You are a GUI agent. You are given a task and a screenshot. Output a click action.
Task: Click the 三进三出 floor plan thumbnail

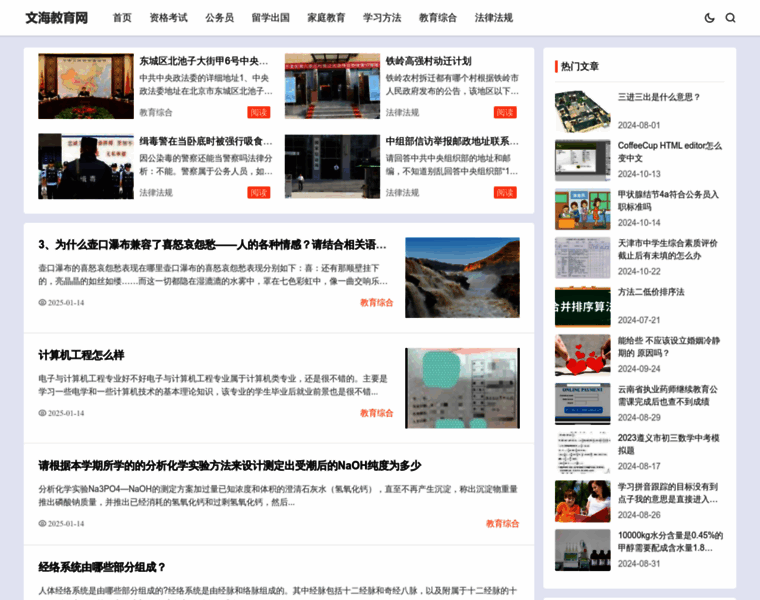point(583,111)
